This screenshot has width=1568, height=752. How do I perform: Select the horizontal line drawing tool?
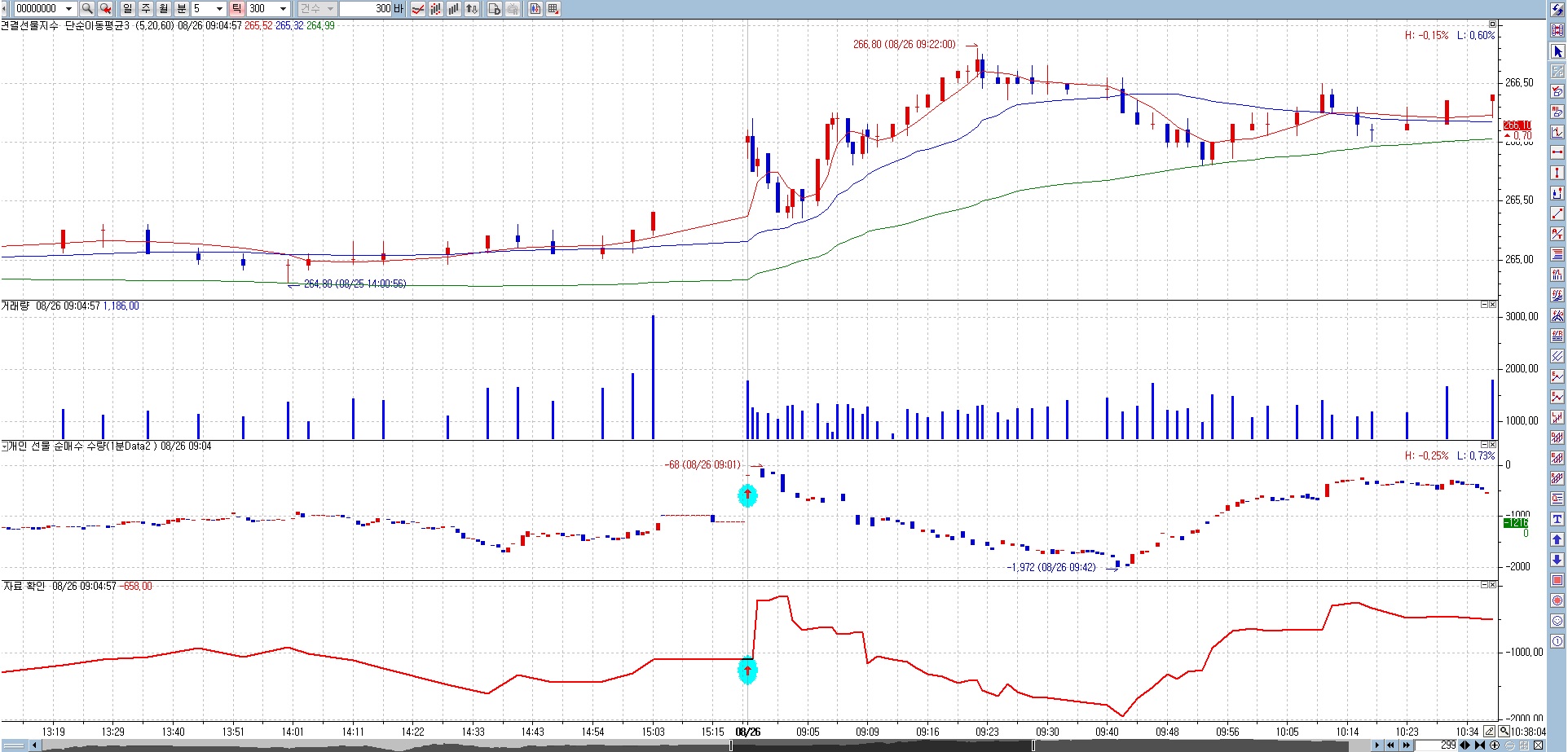(1557, 152)
